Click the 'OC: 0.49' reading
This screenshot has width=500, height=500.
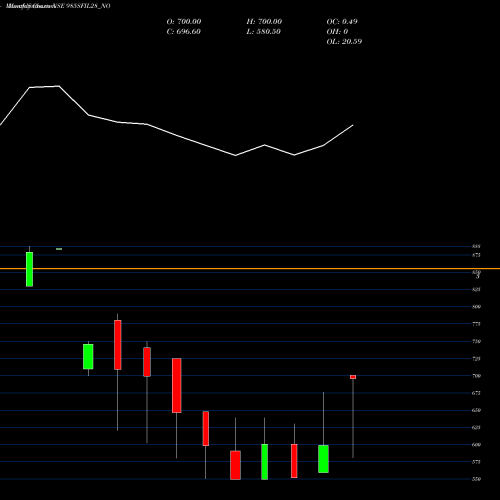tap(342, 22)
